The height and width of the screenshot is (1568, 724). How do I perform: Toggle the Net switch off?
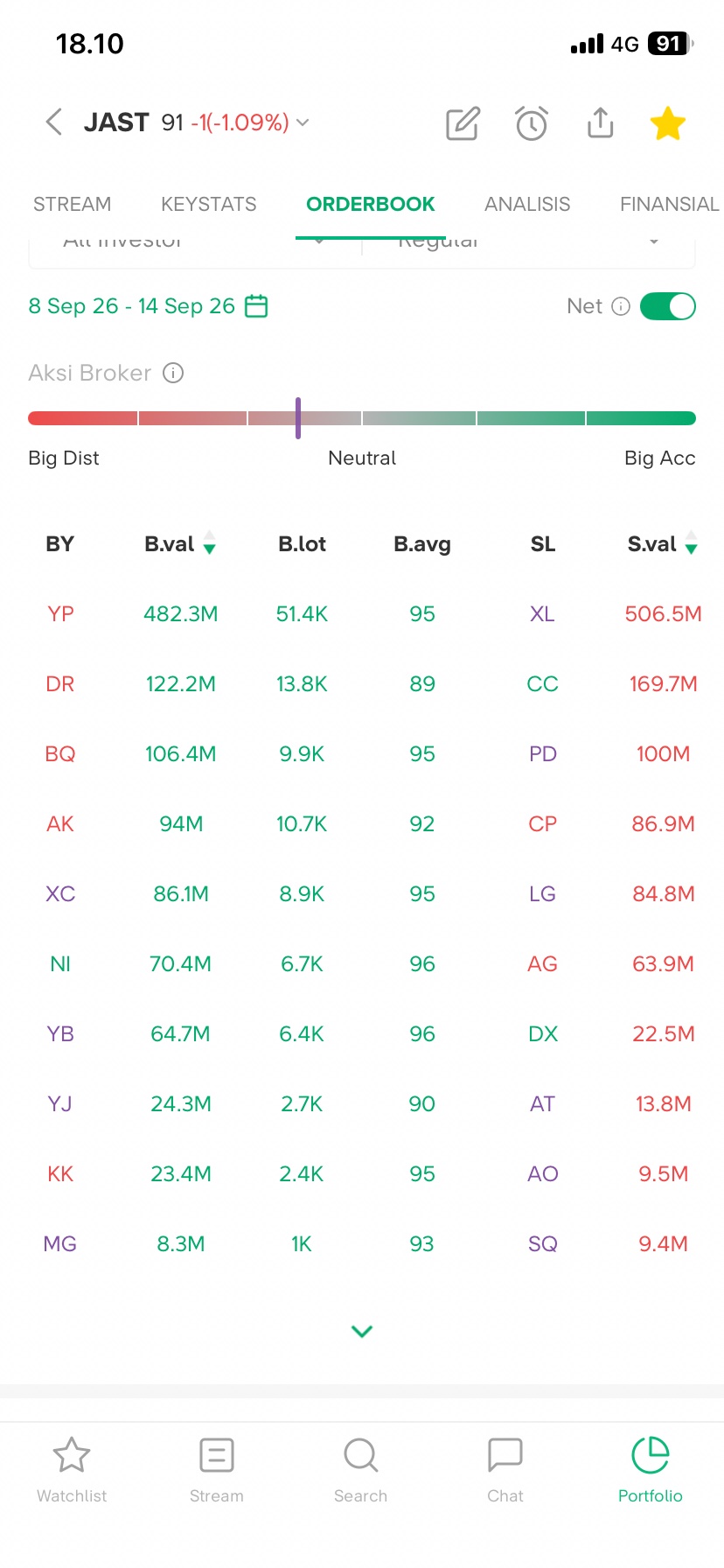(x=668, y=306)
